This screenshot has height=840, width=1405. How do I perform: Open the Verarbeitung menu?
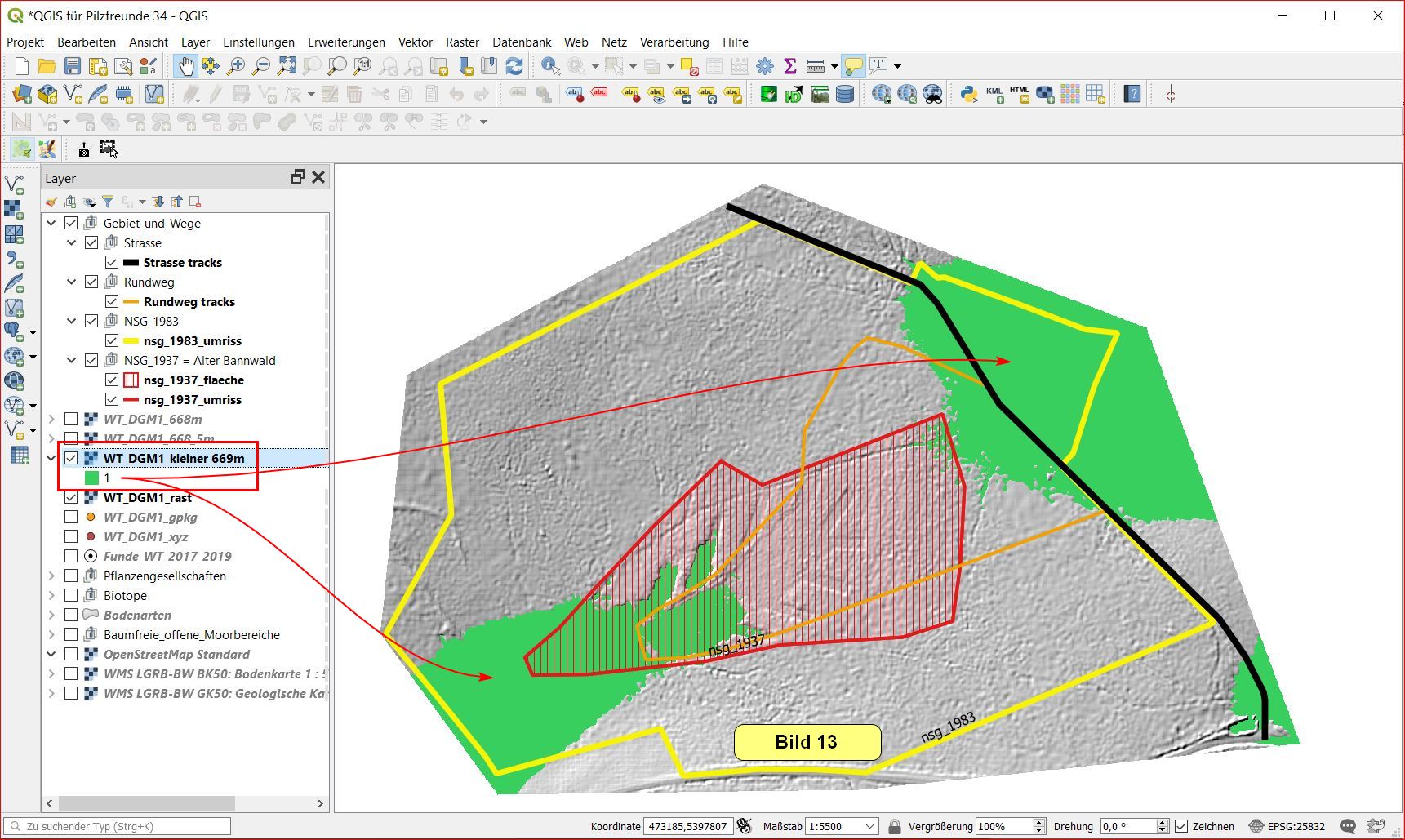click(x=674, y=42)
